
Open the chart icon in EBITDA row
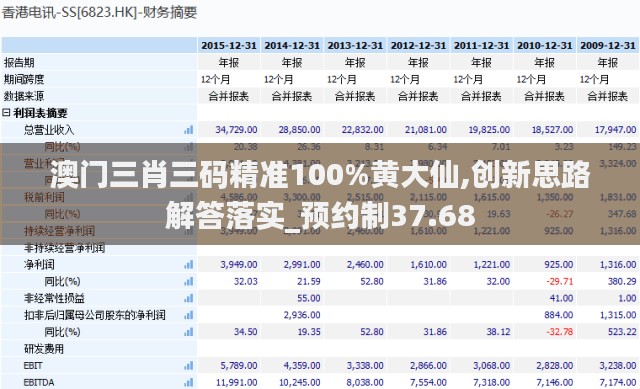click(189, 382)
